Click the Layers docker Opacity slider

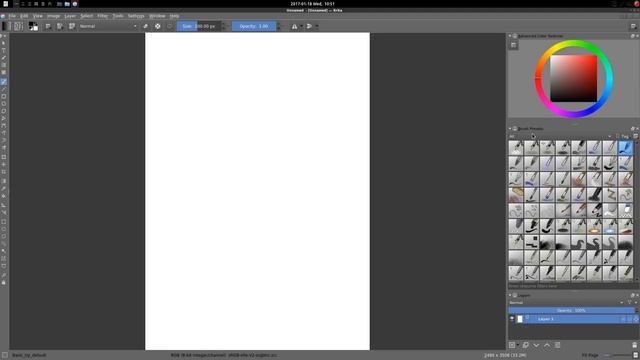pyautogui.click(x=571, y=311)
